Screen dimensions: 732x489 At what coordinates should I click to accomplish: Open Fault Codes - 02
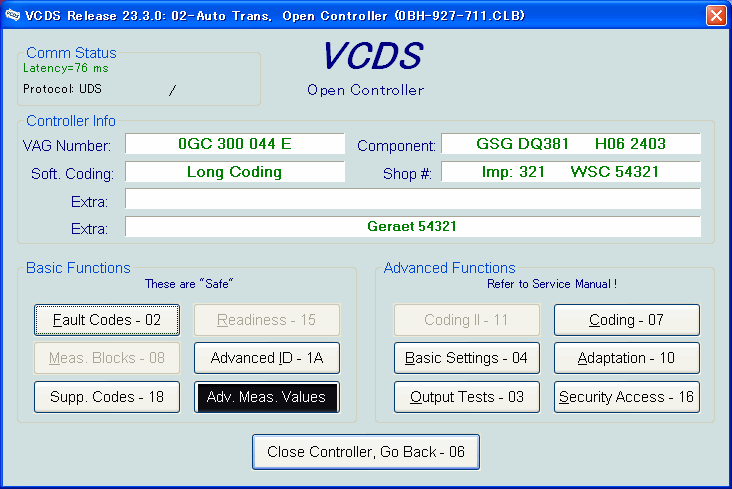(x=107, y=320)
